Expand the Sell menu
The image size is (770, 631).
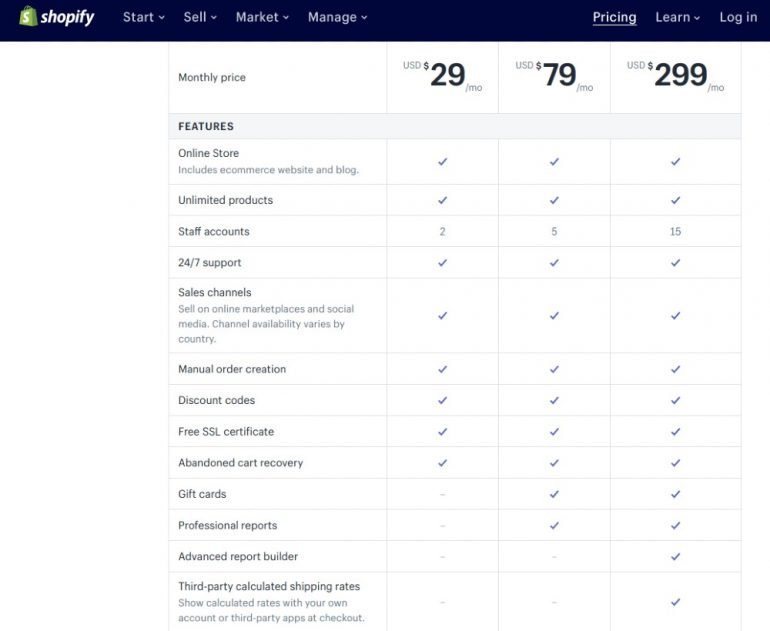tap(201, 17)
